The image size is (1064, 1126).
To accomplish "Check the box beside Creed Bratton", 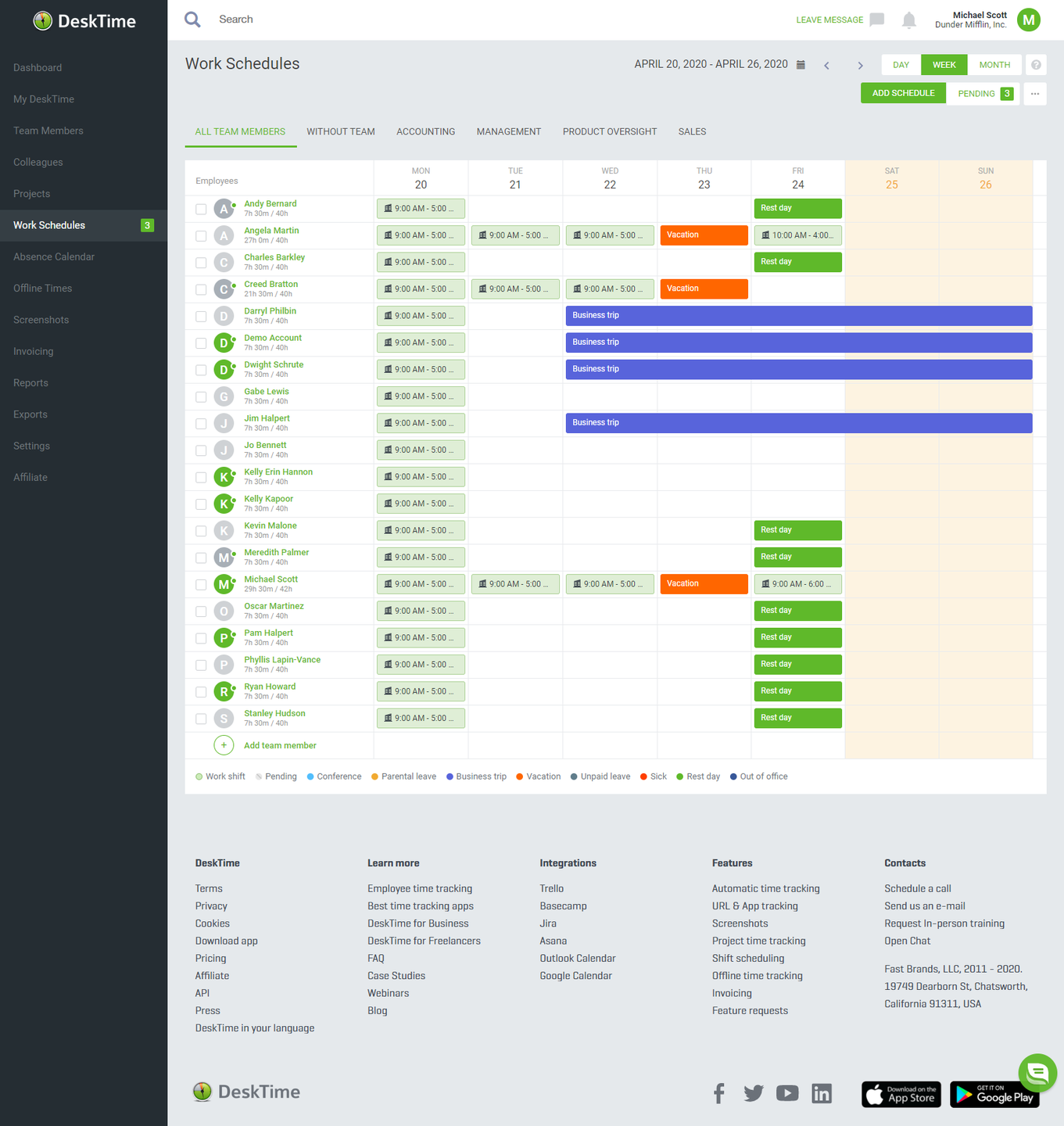I will click(201, 289).
